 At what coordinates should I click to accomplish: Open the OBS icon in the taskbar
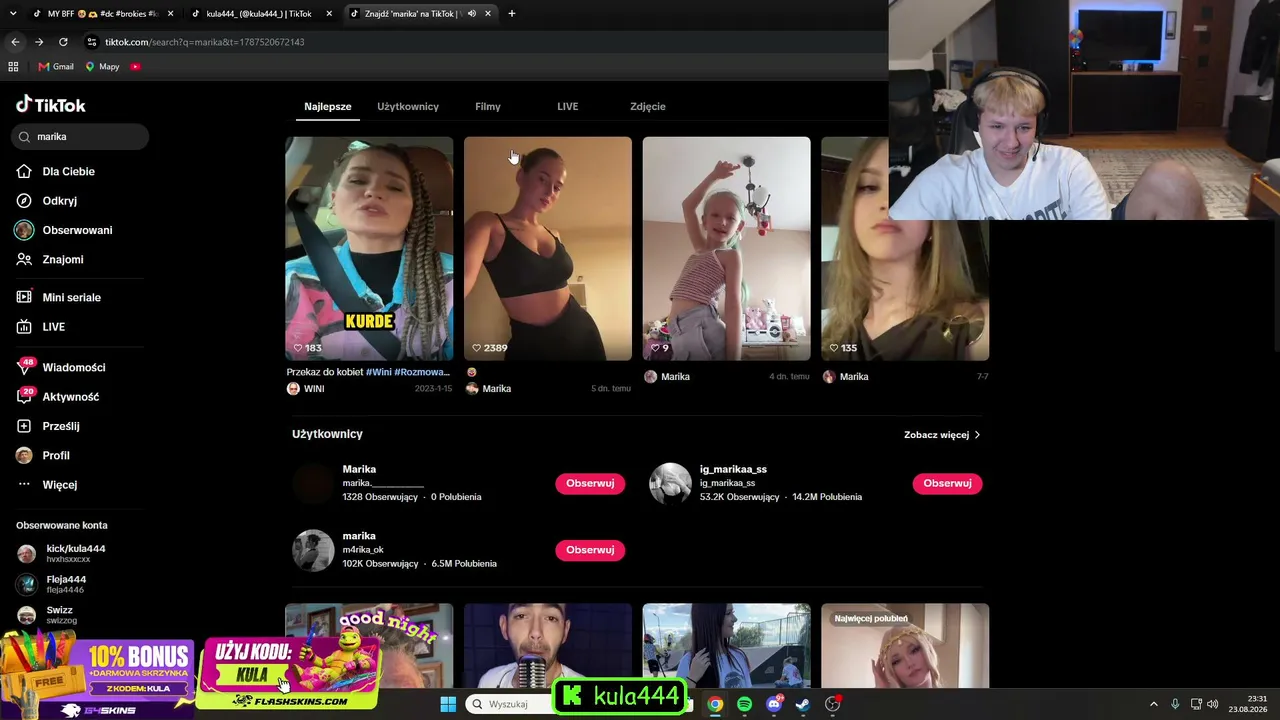(833, 704)
